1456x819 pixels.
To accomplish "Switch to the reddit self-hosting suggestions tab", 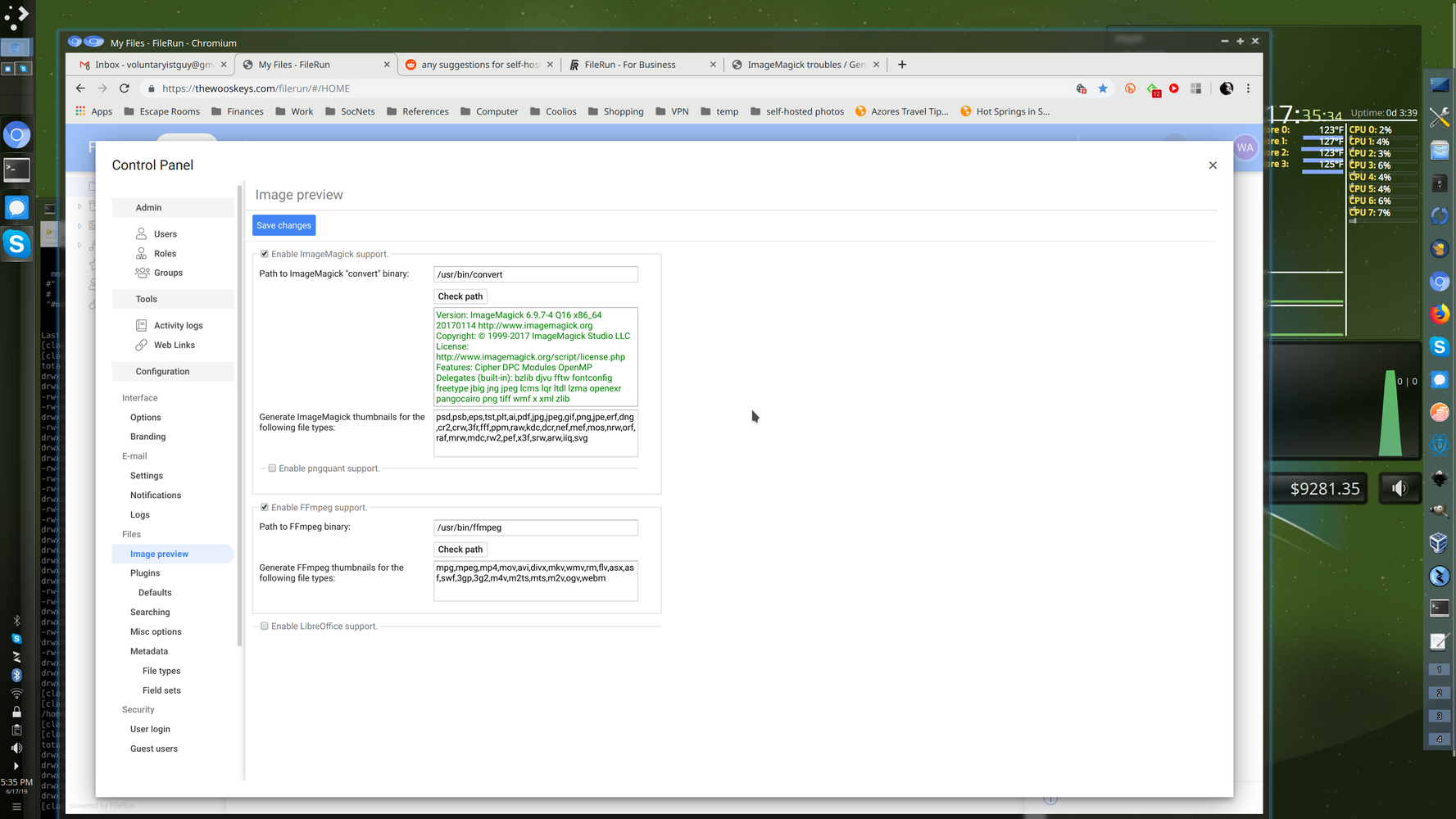I will click(479, 65).
